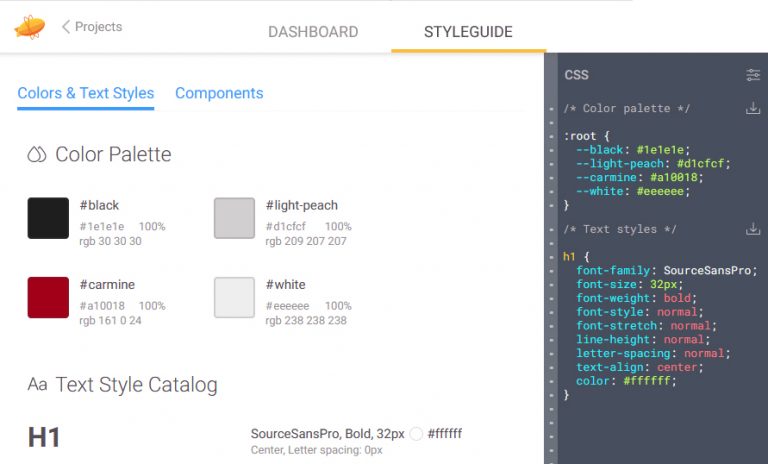Click the #carmine color name

107,285
